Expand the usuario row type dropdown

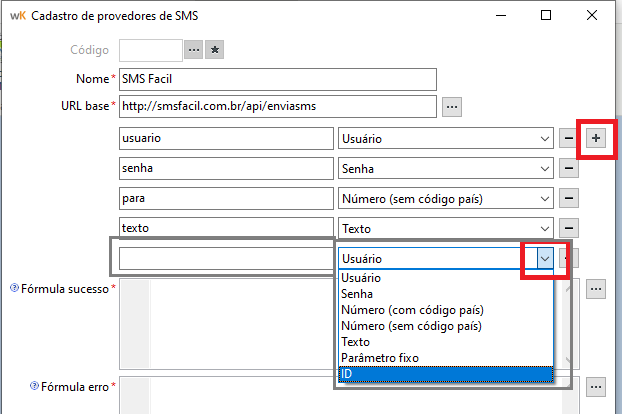click(x=544, y=138)
